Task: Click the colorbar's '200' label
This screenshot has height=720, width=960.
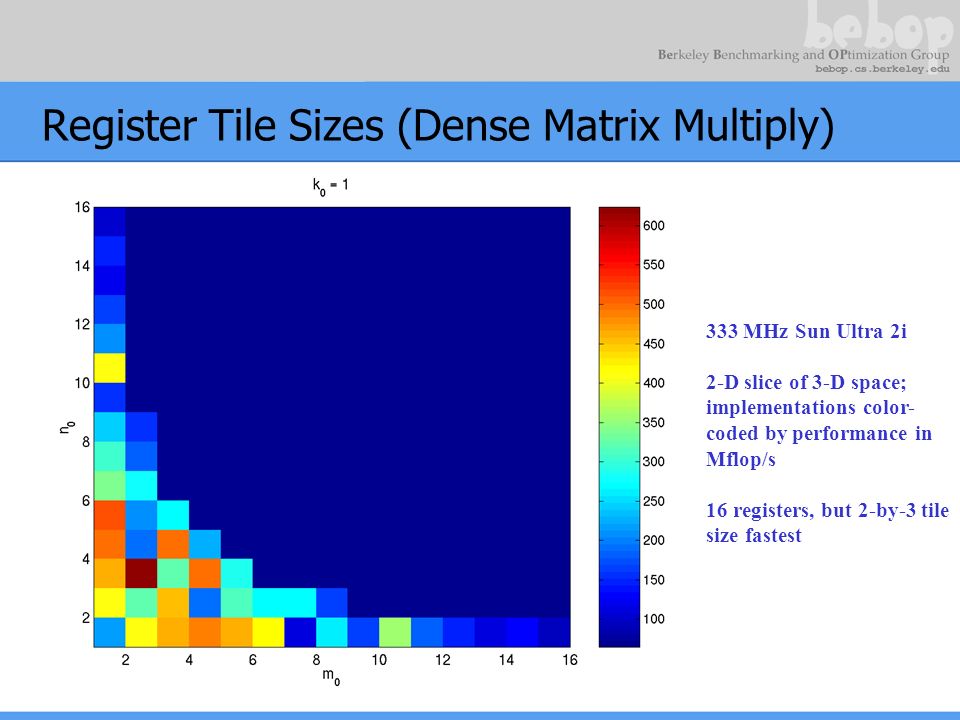Action: pyautogui.click(x=654, y=540)
